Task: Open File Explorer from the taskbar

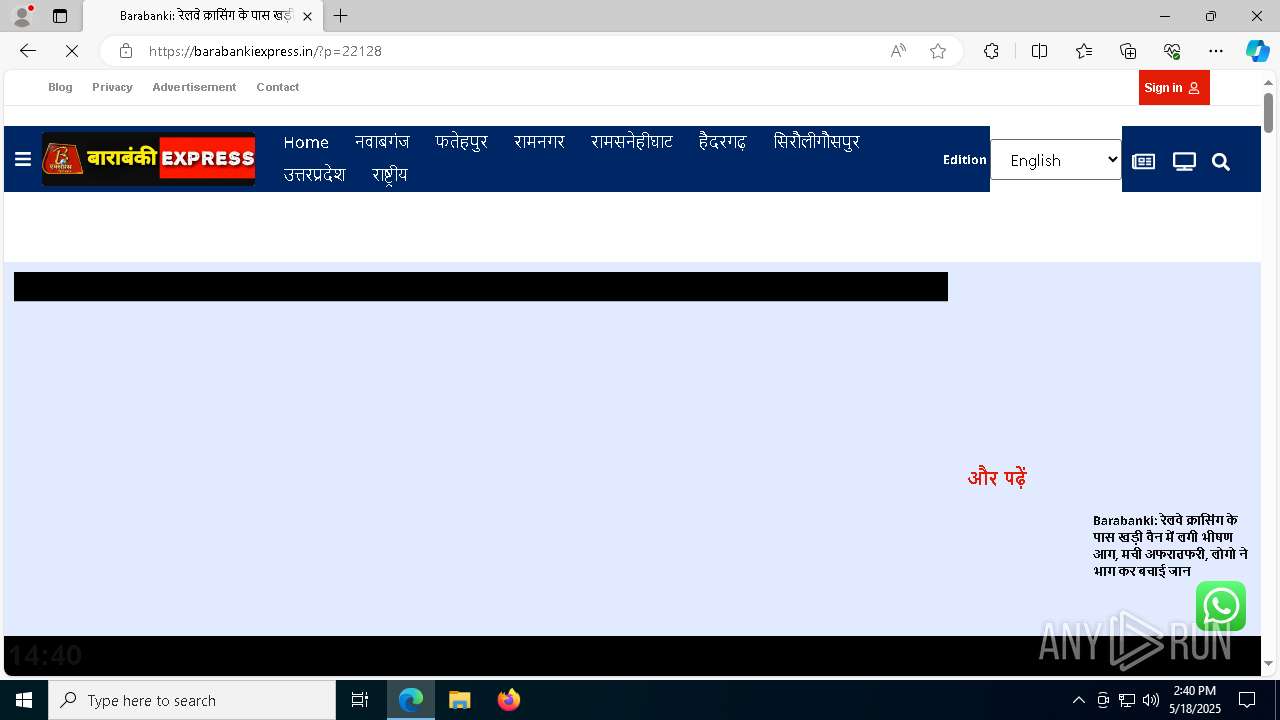Action: click(x=460, y=700)
